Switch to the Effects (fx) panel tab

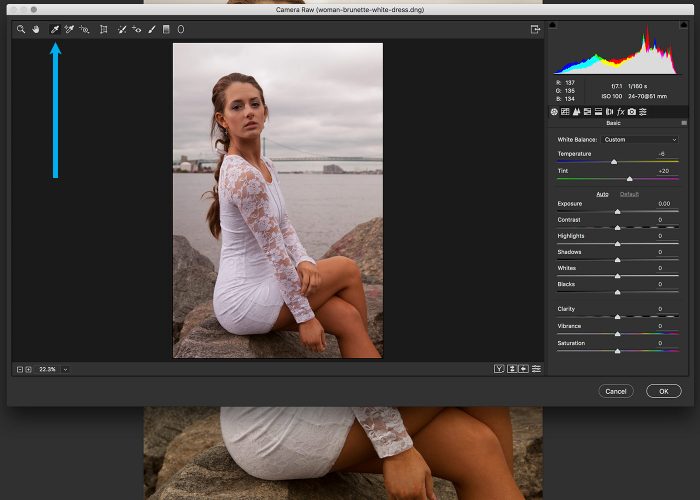[x=620, y=112]
